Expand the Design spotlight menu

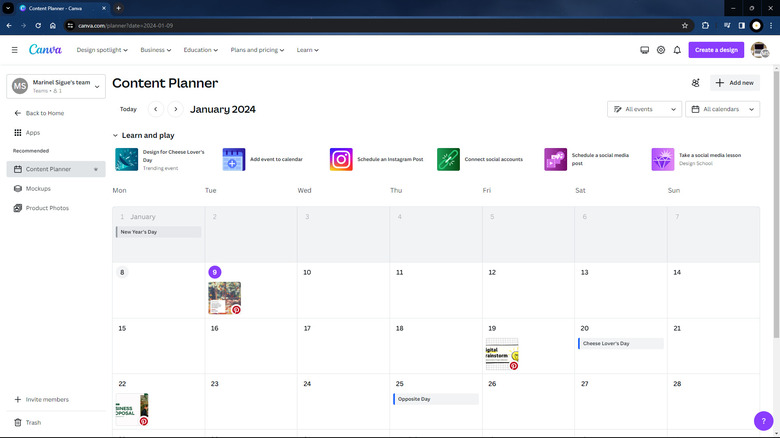(x=102, y=50)
